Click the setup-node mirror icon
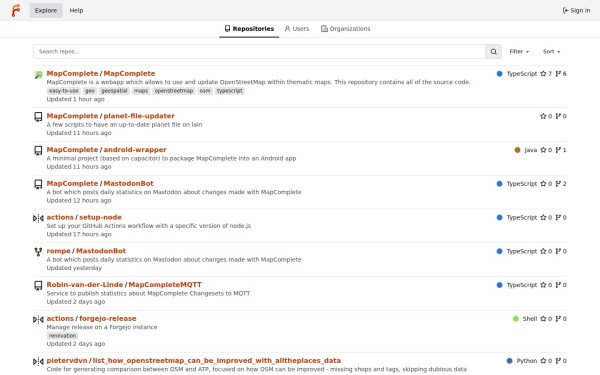600x375 pixels. point(38,218)
